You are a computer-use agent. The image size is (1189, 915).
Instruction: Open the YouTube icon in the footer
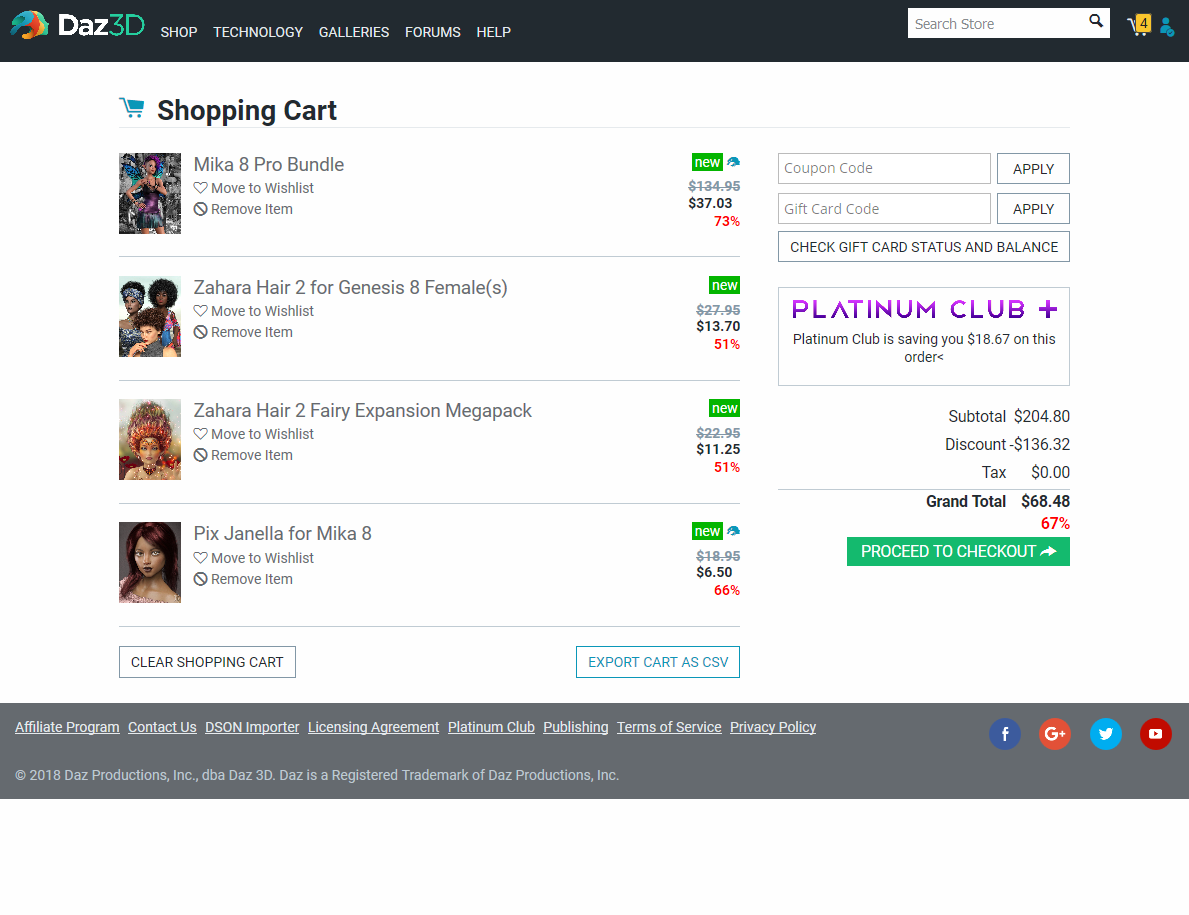(1155, 733)
